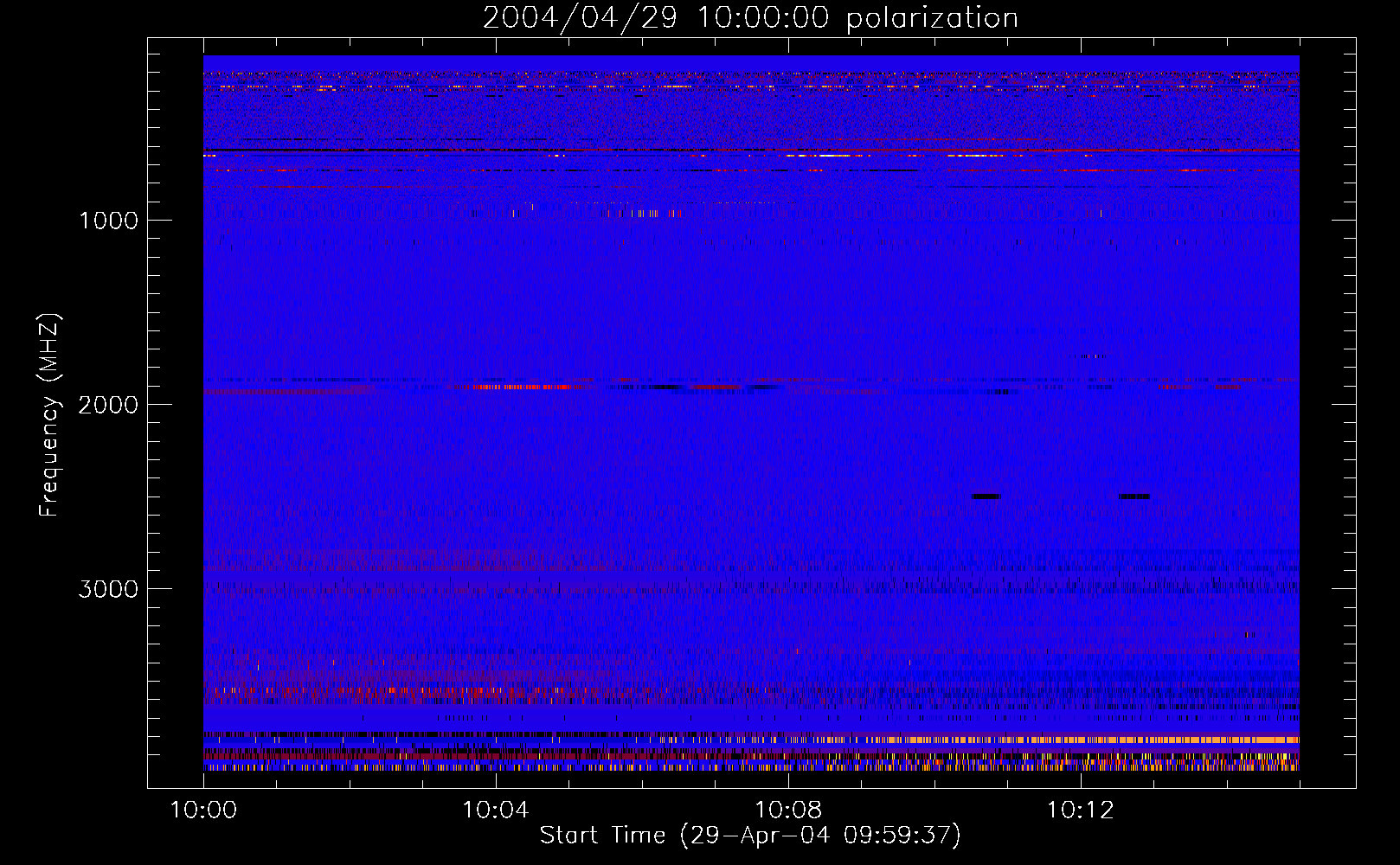The image size is (1400, 865).
Task: Click the "10:08" time tick label
Action: point(788,810)
